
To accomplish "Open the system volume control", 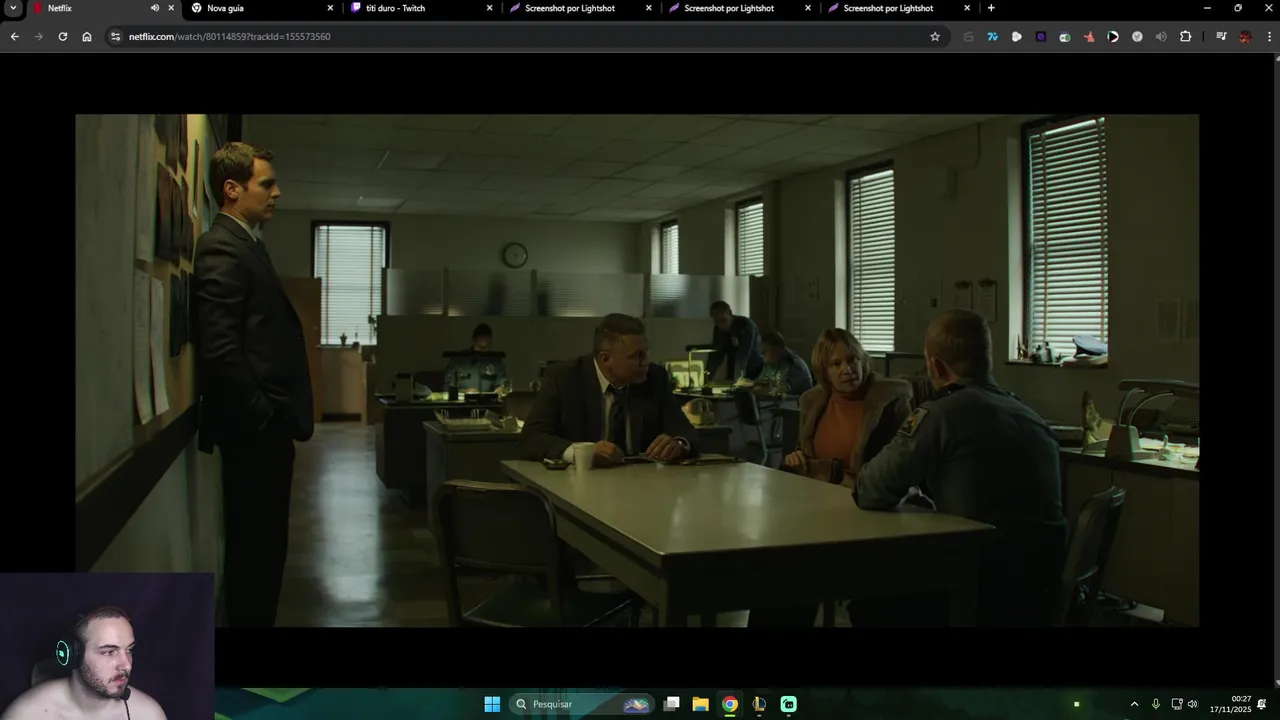I will click(1192, 704).
